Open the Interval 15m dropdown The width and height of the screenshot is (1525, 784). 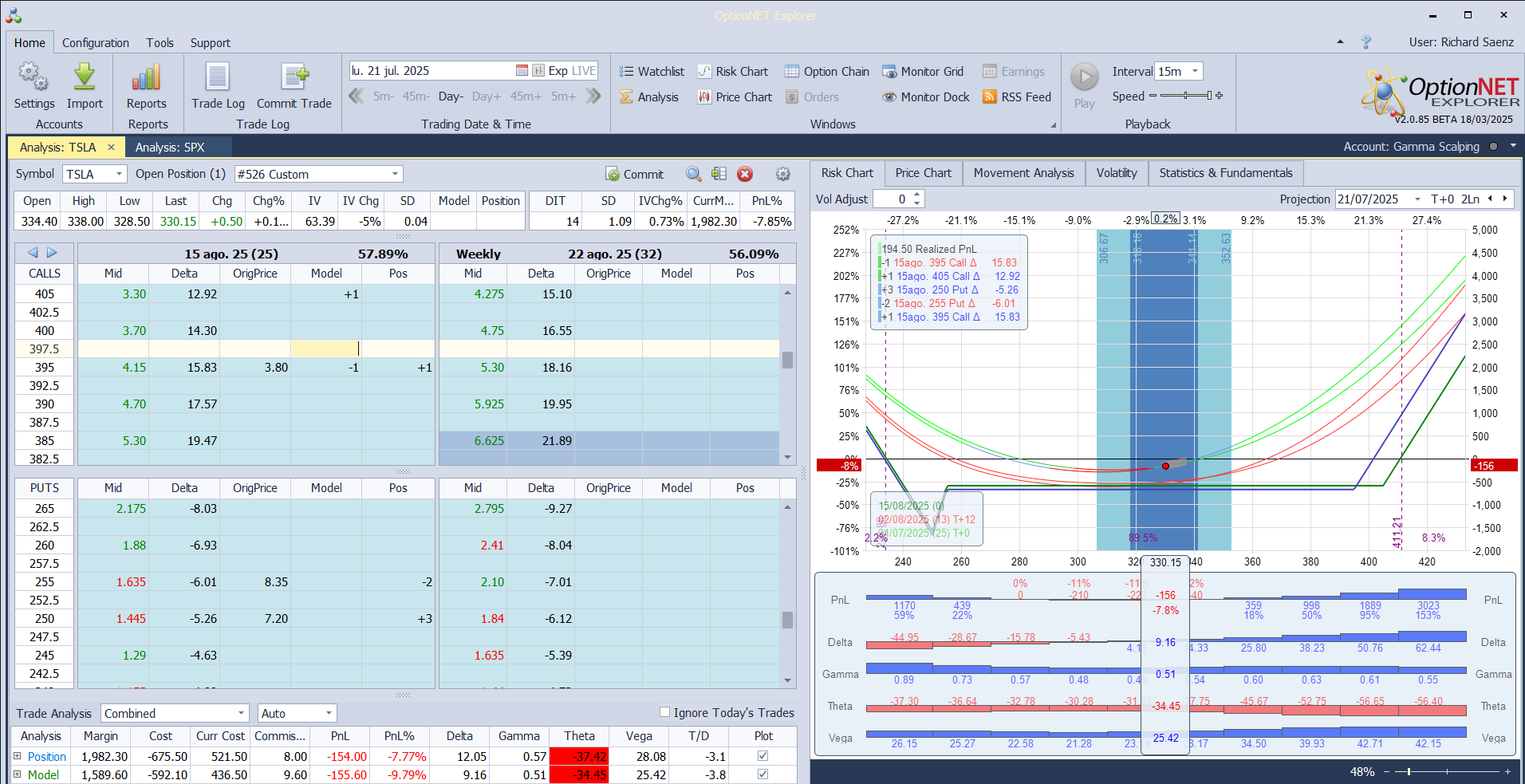[1195, 71]
